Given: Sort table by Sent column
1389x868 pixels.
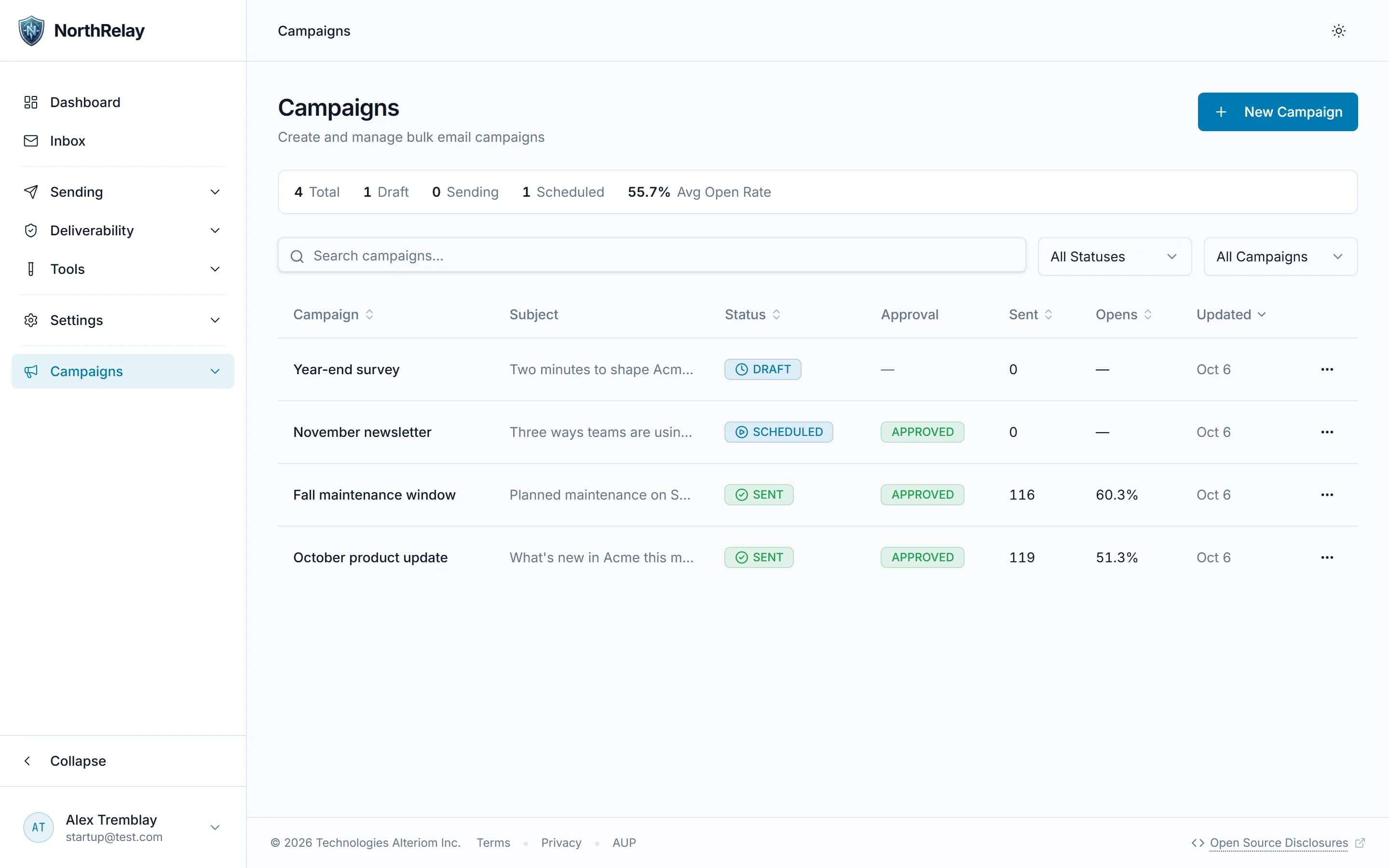Looking at the screenshot, I should pyautogui.click(x=1030, y=314).
